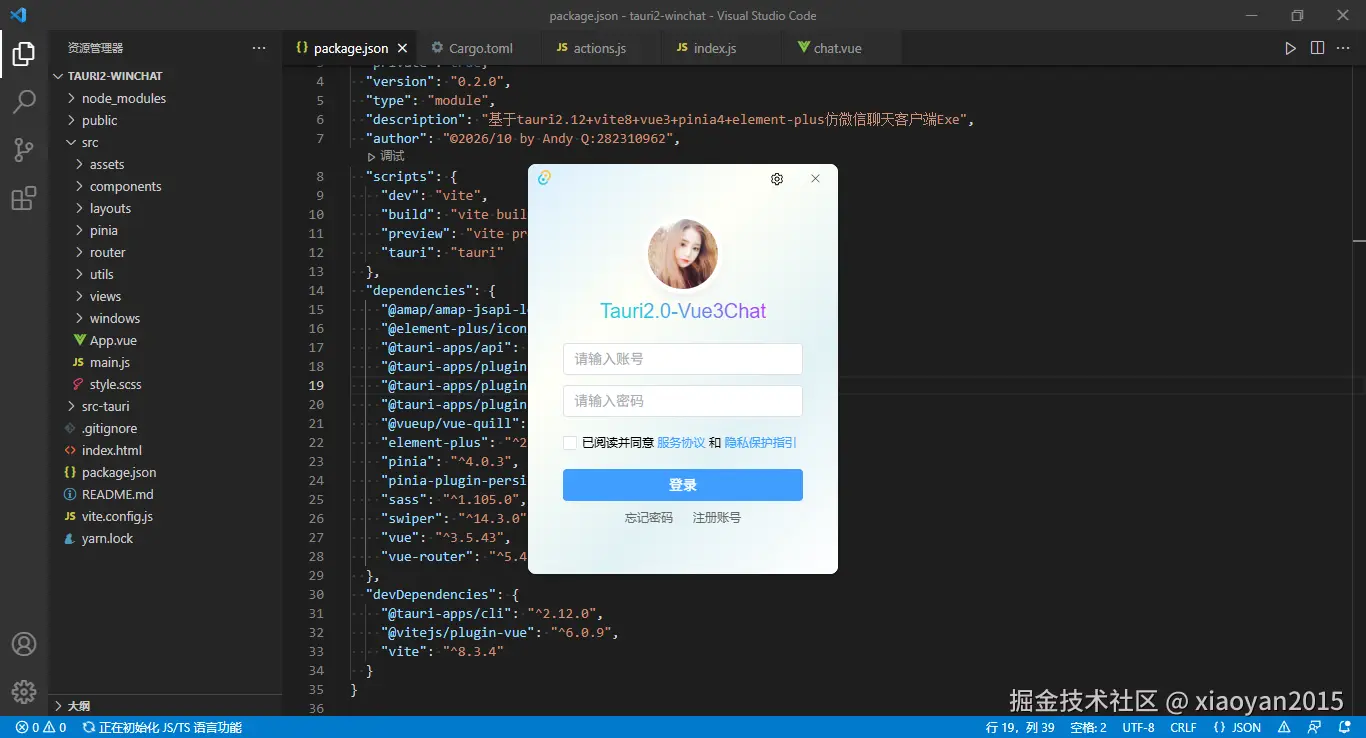Switch to the actions.js tab
1366x738 pixels.
(x=600, y=48)
